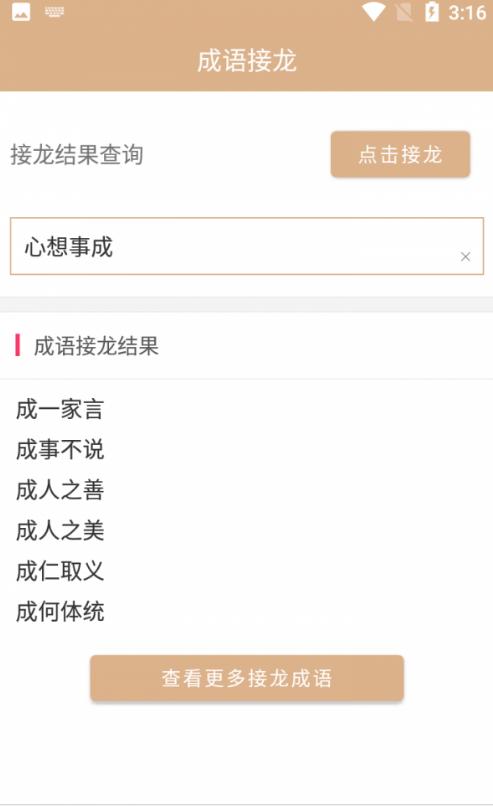Select the idiom 成人之美

[60, 531]
